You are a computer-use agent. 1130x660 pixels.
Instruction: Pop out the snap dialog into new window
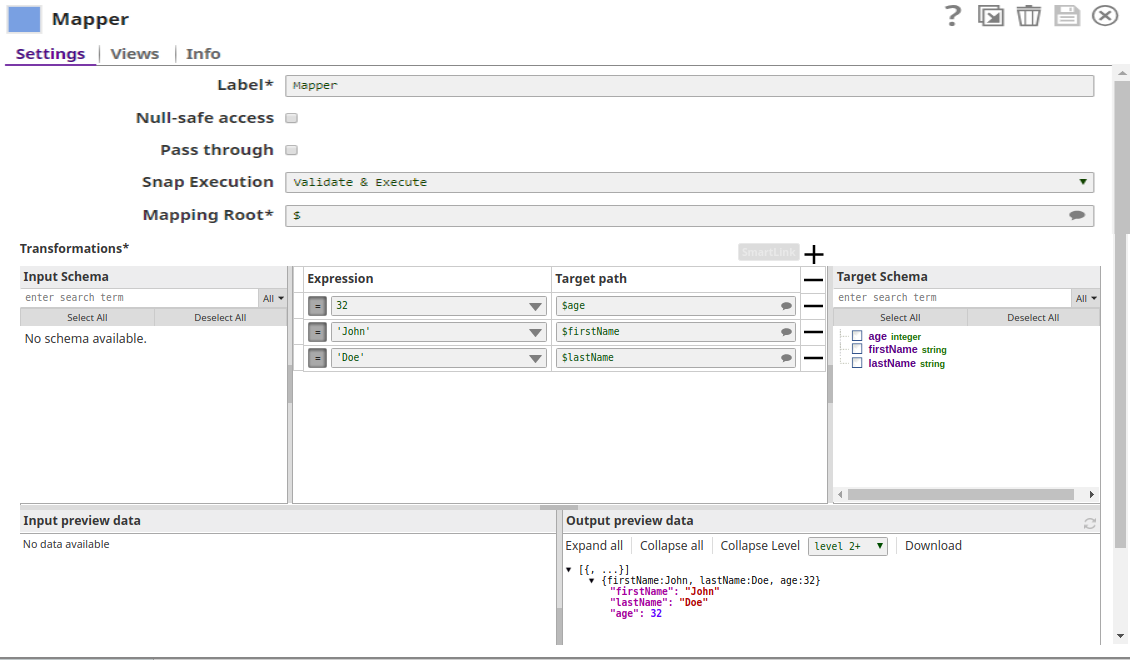pos(991,16)
